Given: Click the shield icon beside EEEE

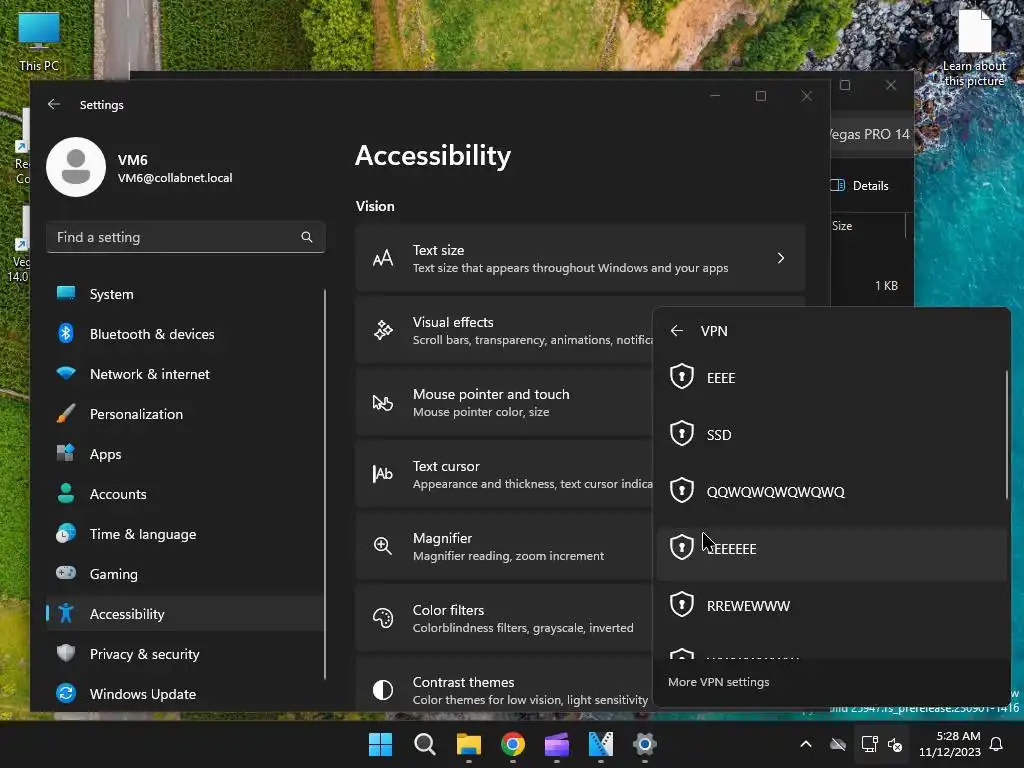Looking at the screenshot, I should tap(682, 376).
